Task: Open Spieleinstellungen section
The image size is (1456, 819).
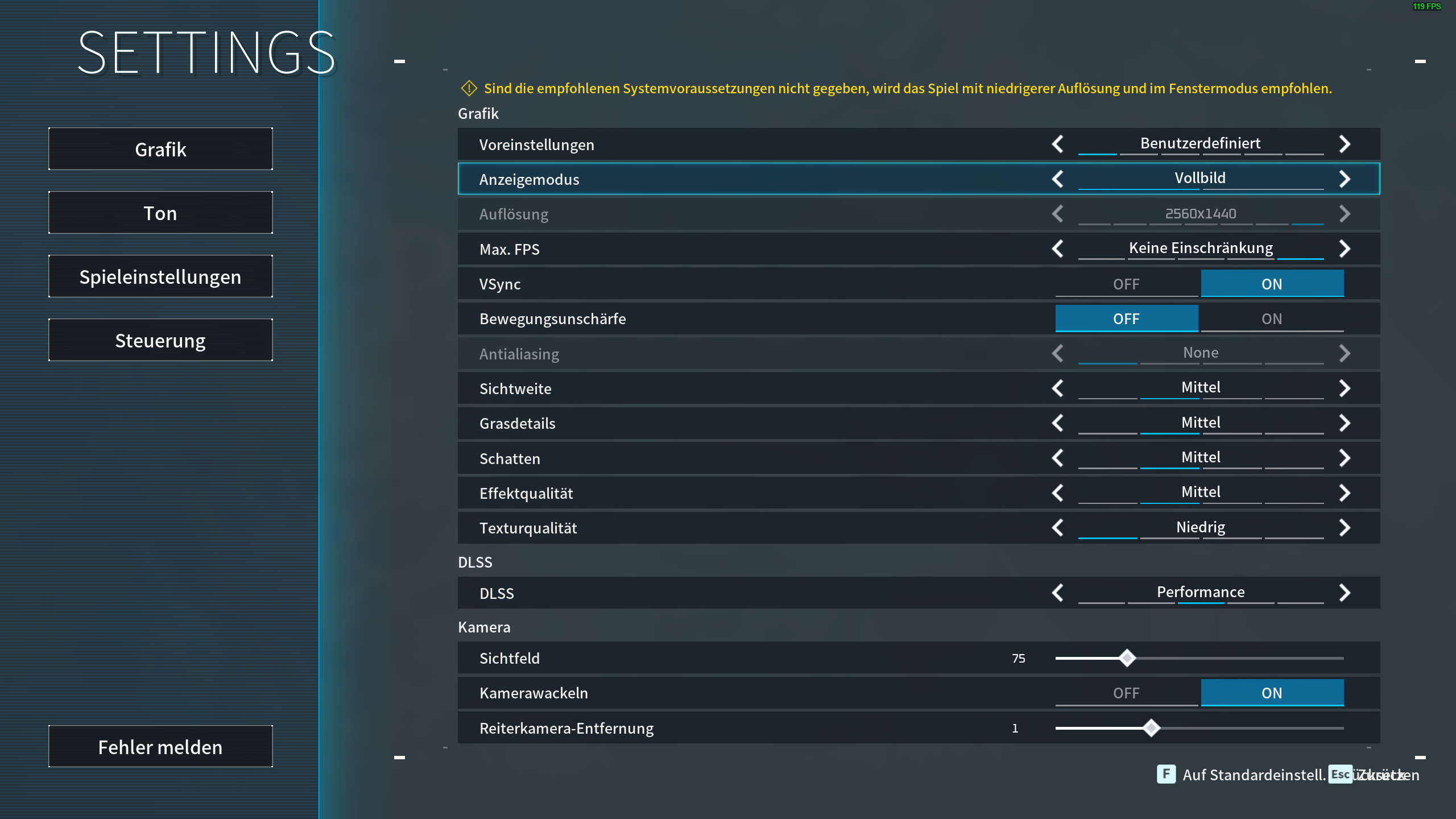Action: point(160,276)
